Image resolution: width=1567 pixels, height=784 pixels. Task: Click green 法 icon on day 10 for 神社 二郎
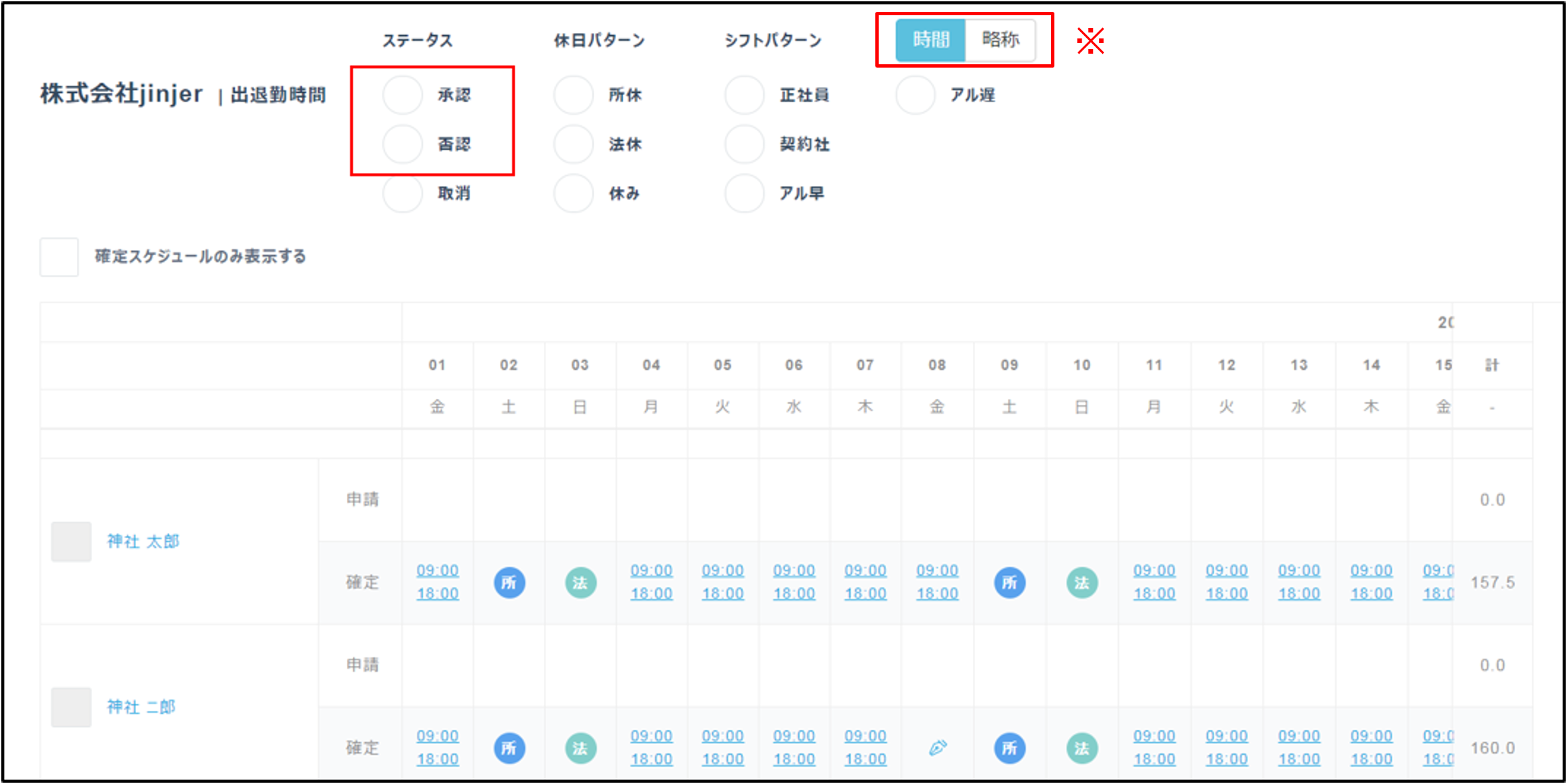pos(1082,748)
